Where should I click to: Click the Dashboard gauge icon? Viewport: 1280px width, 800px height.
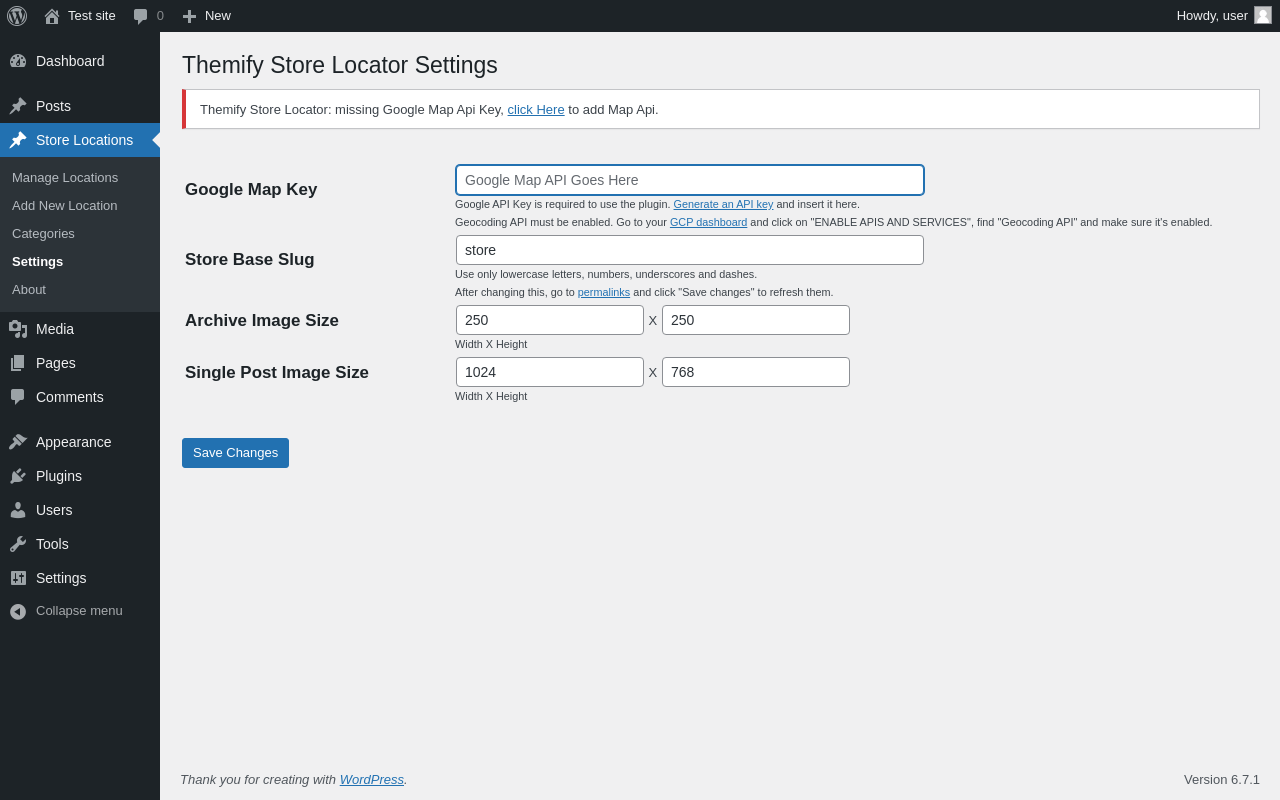point(18,61)
